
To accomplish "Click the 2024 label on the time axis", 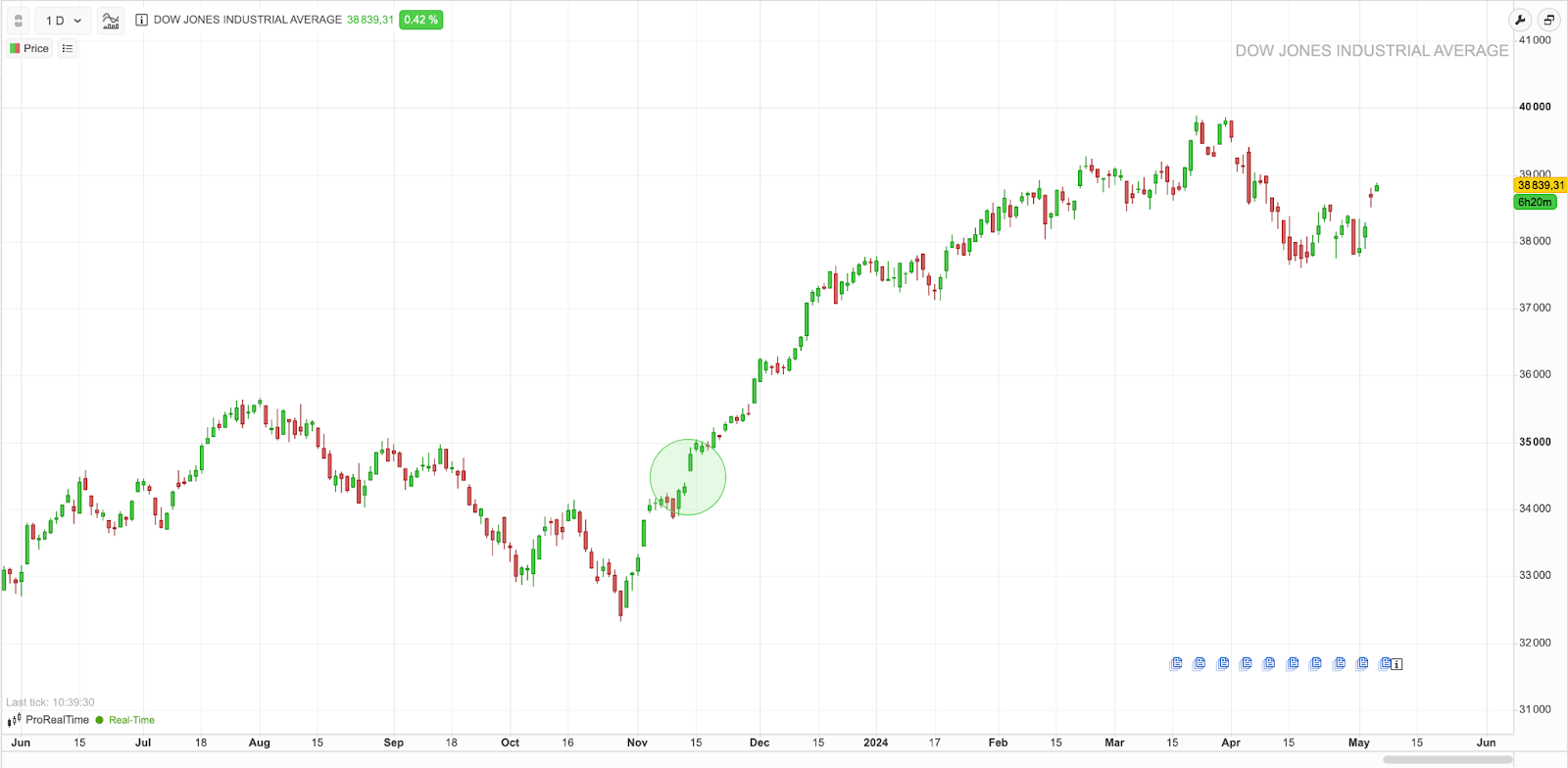I will [876, 743].
